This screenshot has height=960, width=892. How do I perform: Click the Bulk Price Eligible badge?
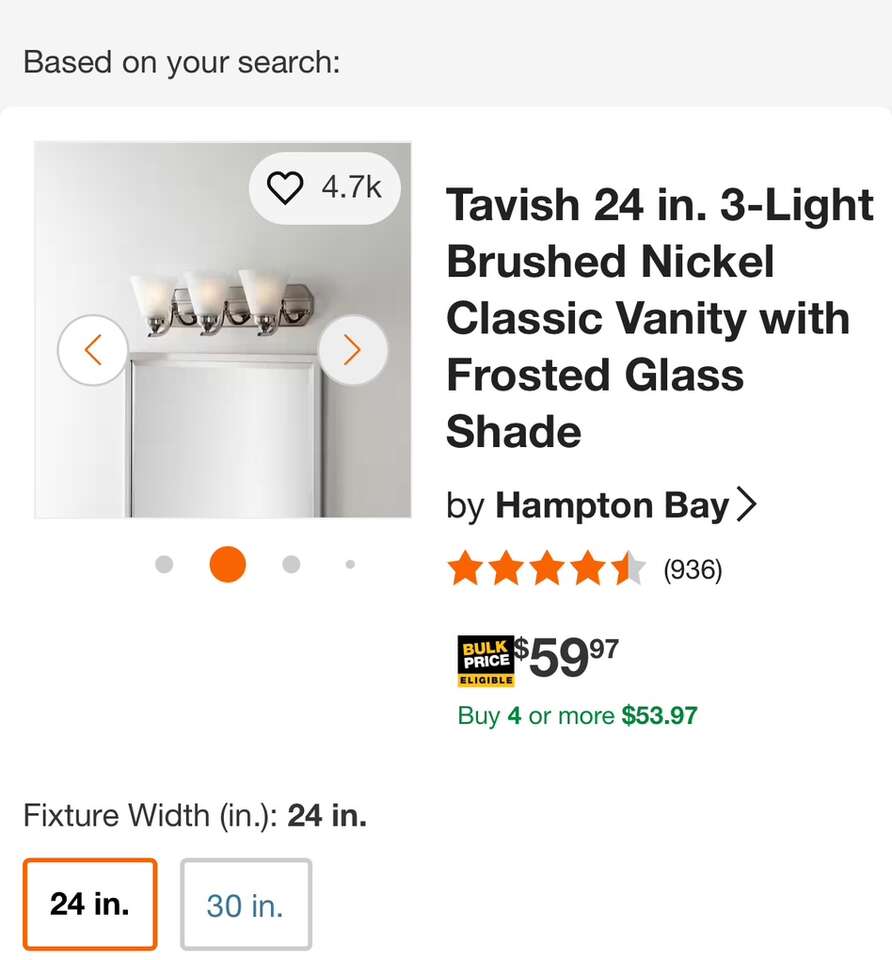click(x=485, y=660)
